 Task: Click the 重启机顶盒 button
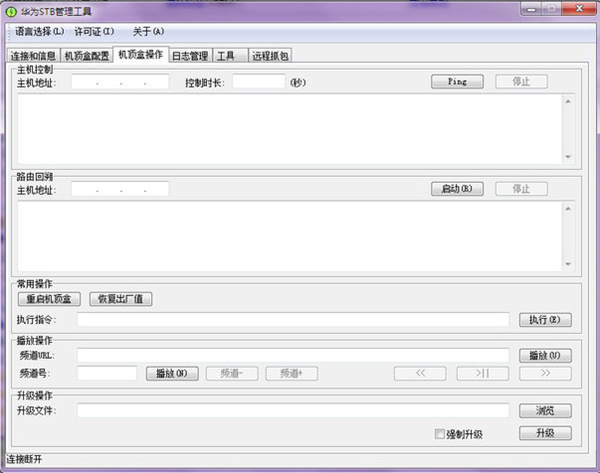click(x=49, y=299)
